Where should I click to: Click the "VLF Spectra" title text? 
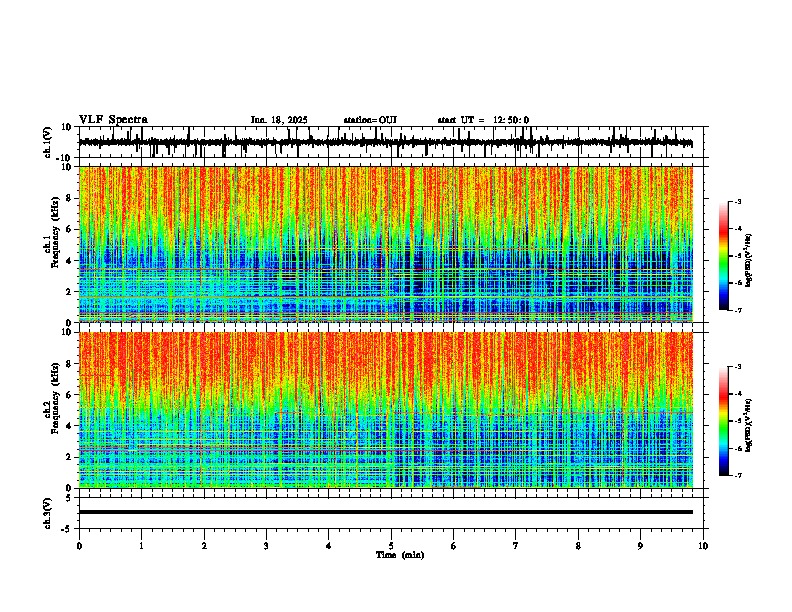(113, 120)
